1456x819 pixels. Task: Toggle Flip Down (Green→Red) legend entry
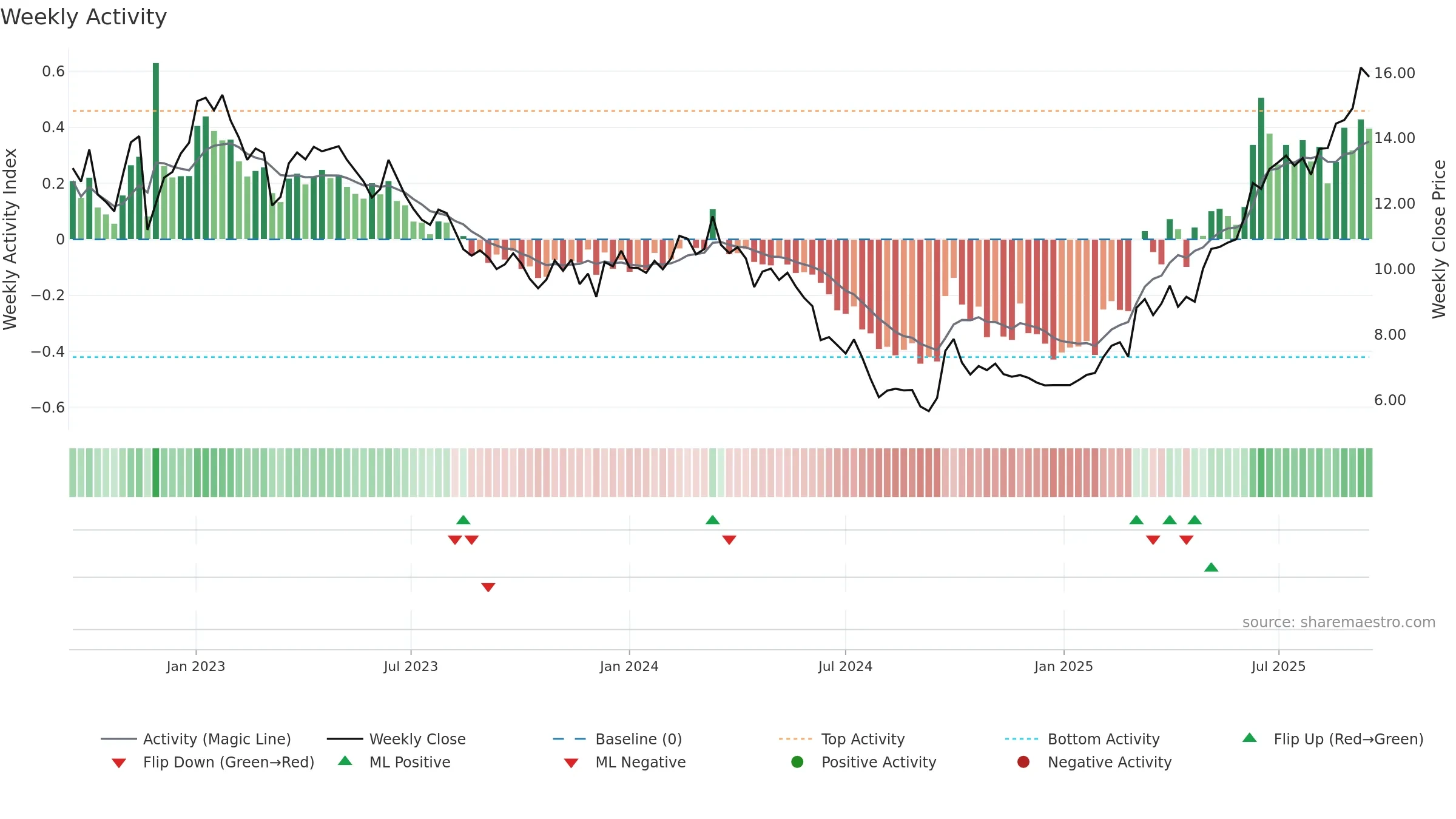(213, 762)
